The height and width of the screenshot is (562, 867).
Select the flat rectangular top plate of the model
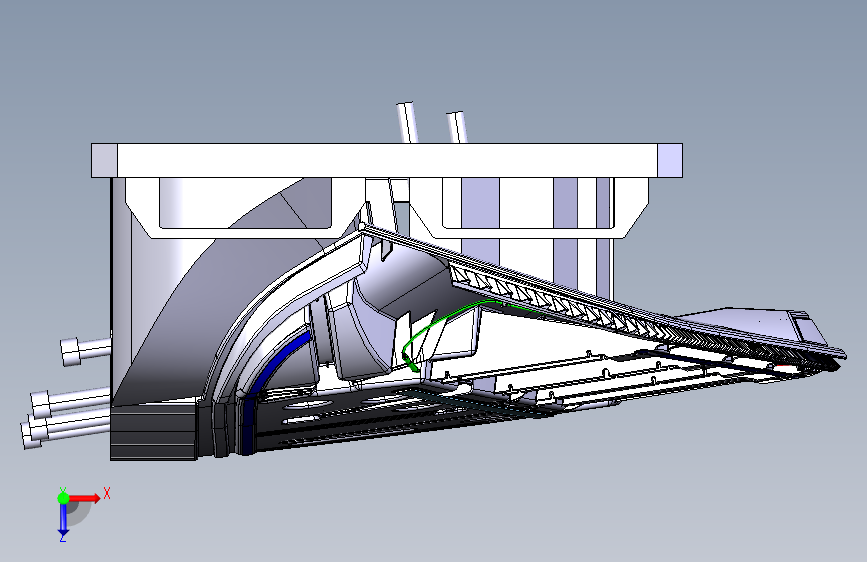387,160
